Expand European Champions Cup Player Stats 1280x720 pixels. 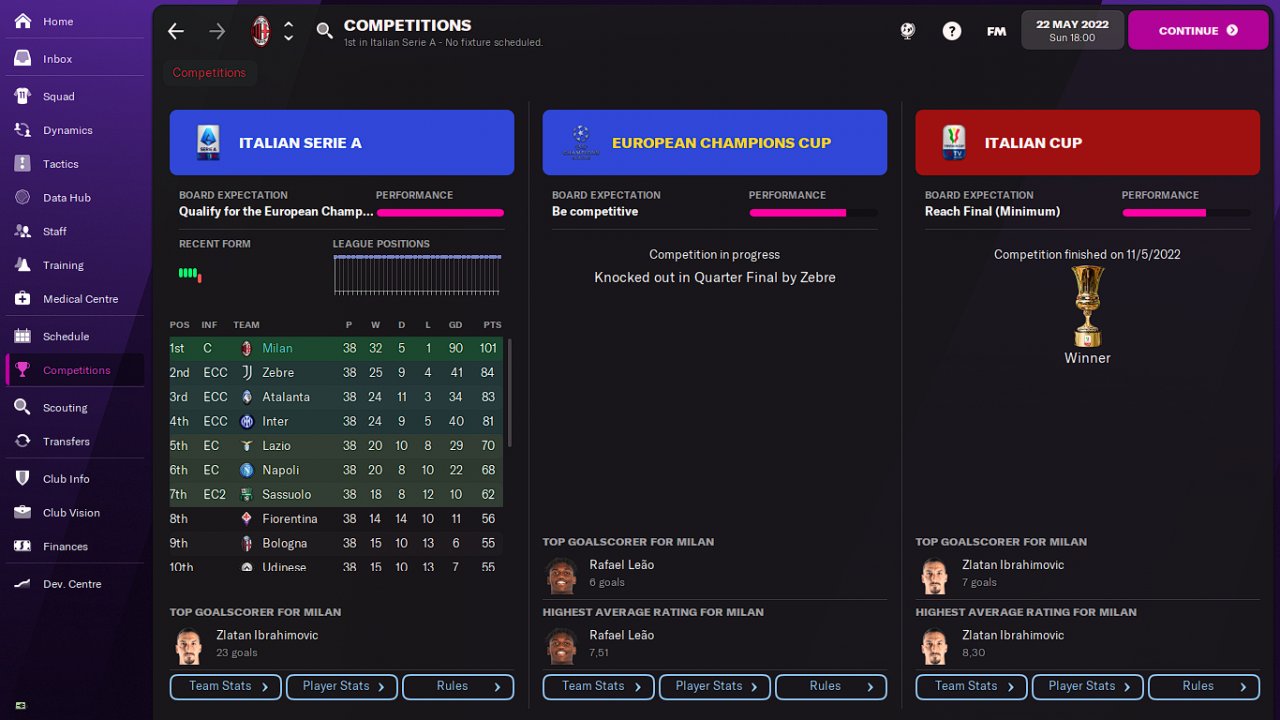(x=714, y=687)
